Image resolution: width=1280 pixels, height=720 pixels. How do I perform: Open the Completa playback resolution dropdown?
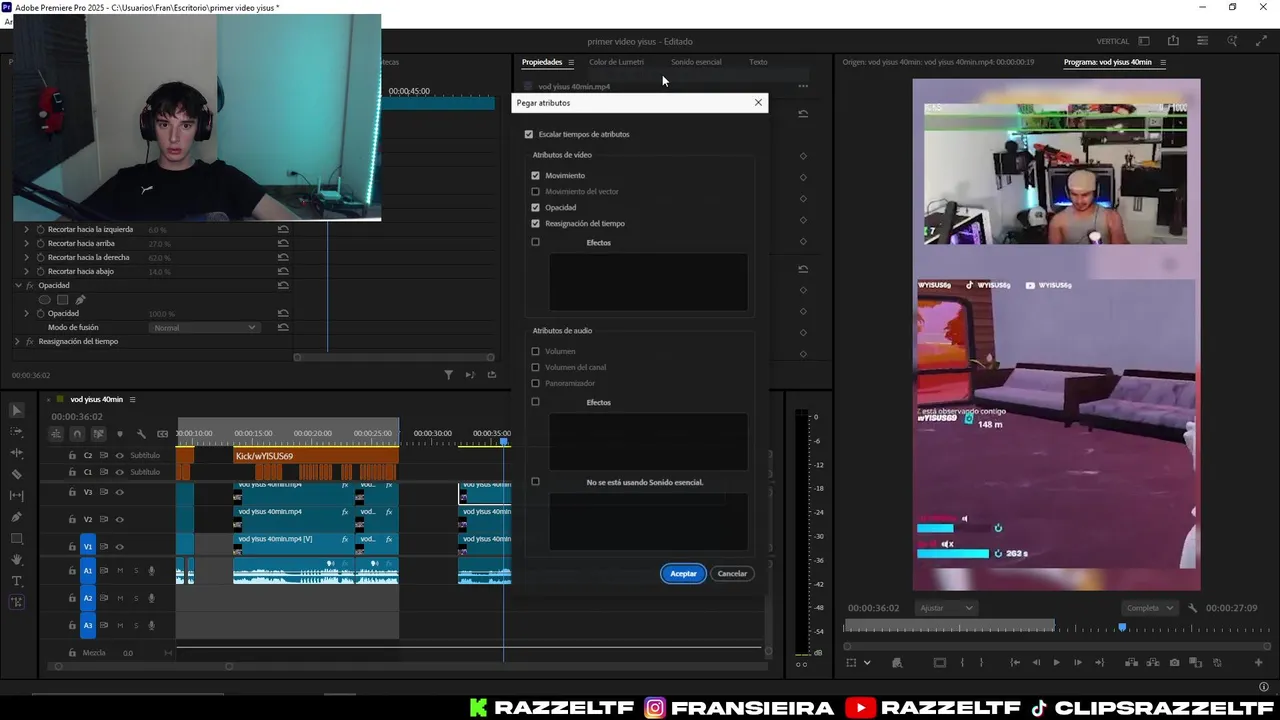coord(1150,608)
